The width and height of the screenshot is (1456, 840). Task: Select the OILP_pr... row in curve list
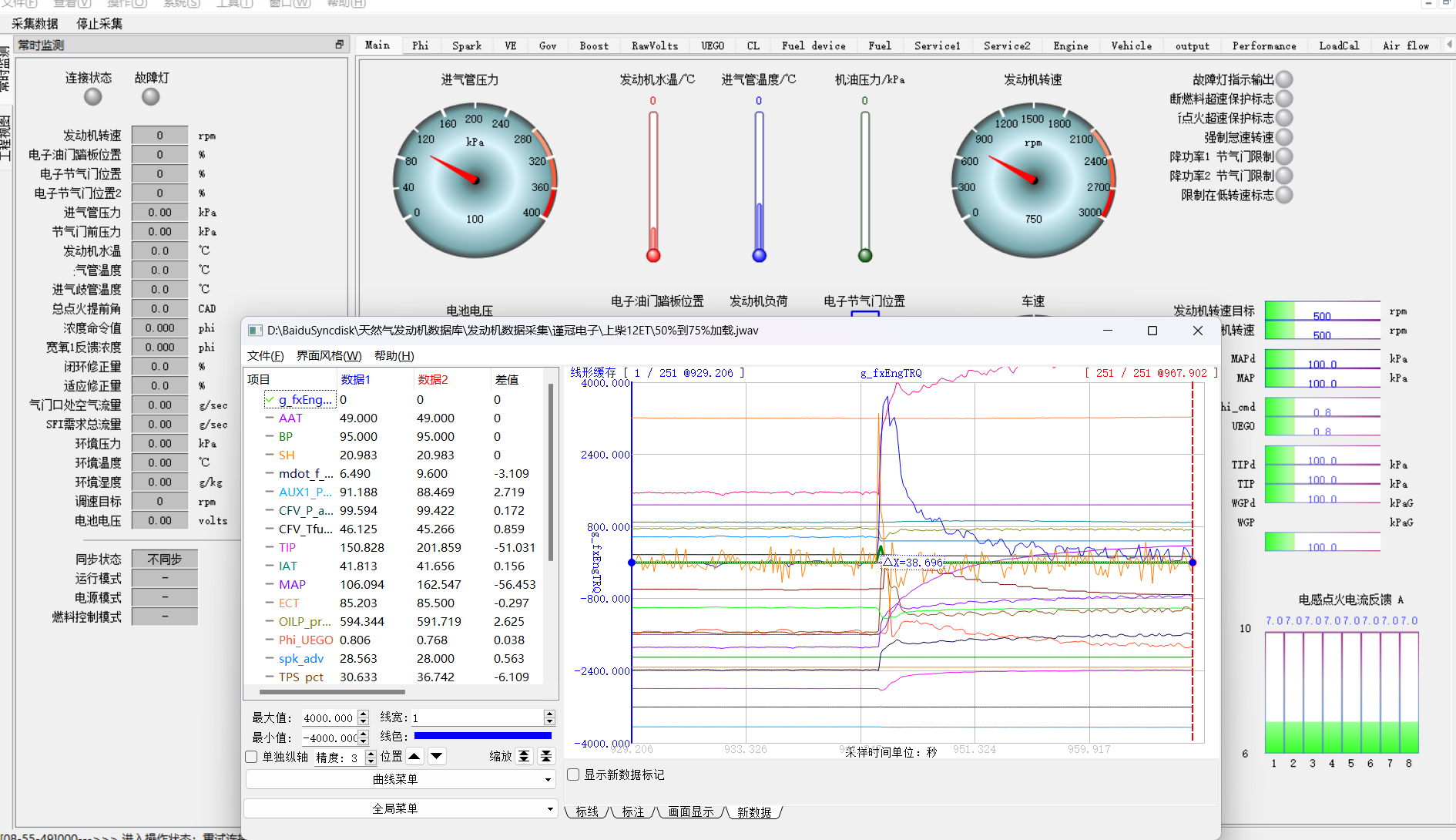click(x=394, y=621)
